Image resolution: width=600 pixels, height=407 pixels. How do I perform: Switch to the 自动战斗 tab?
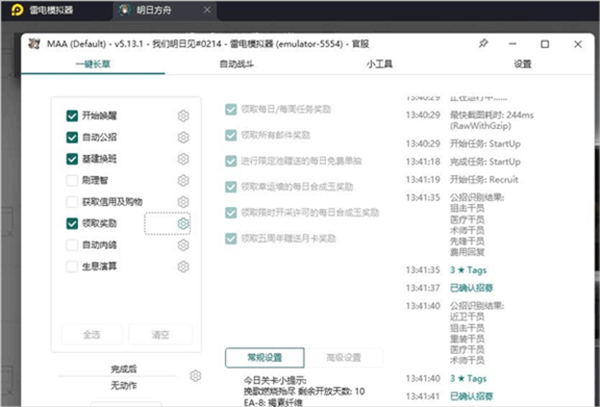[x=236, y=64]
